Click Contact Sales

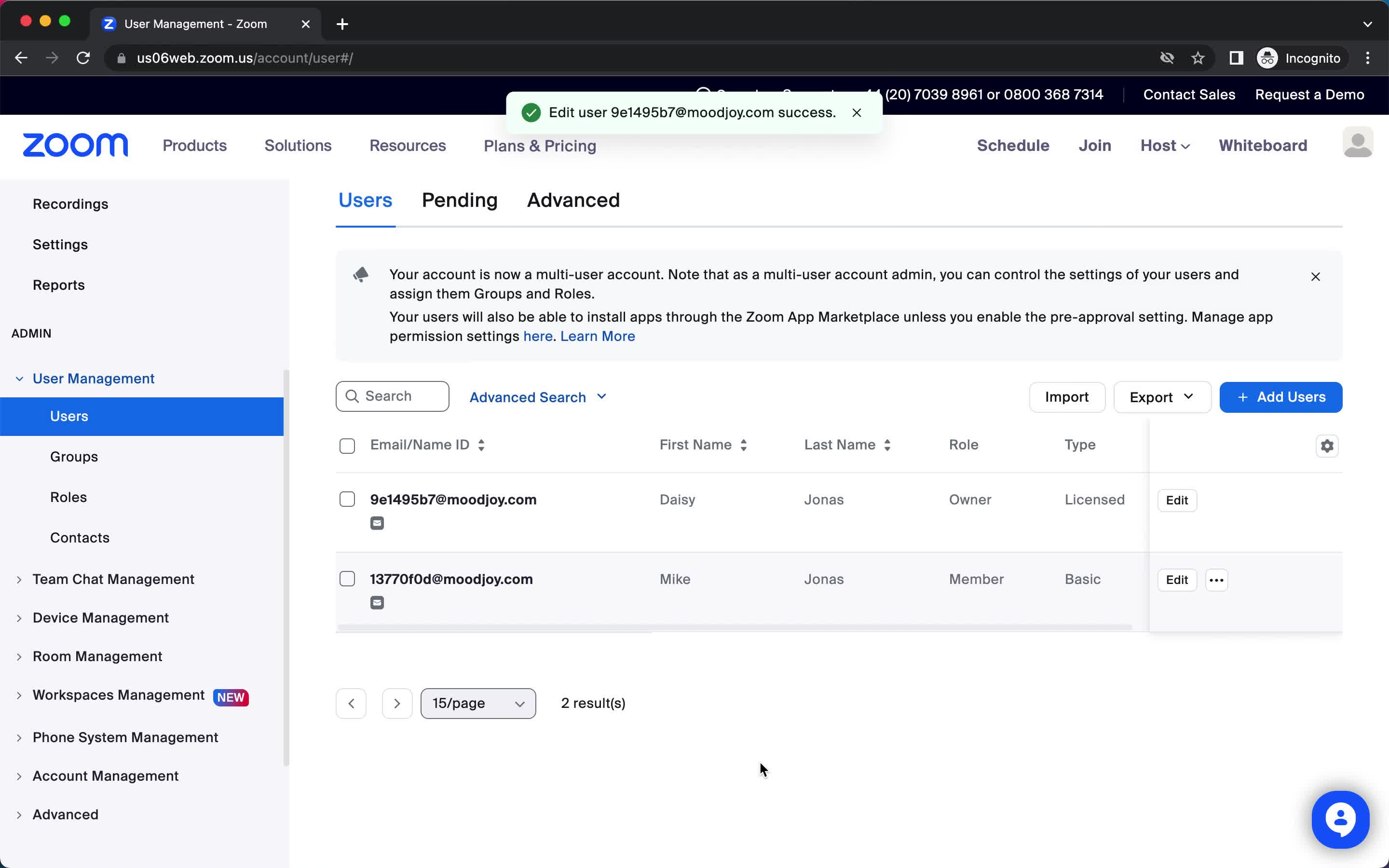(x=1189, y=95)
